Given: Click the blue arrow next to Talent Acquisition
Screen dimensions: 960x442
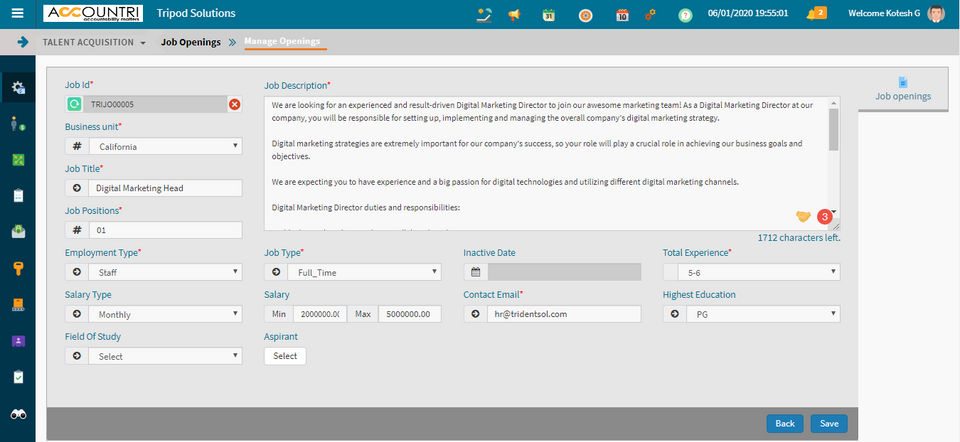Looking at the screenshot, I should point(23,42).
